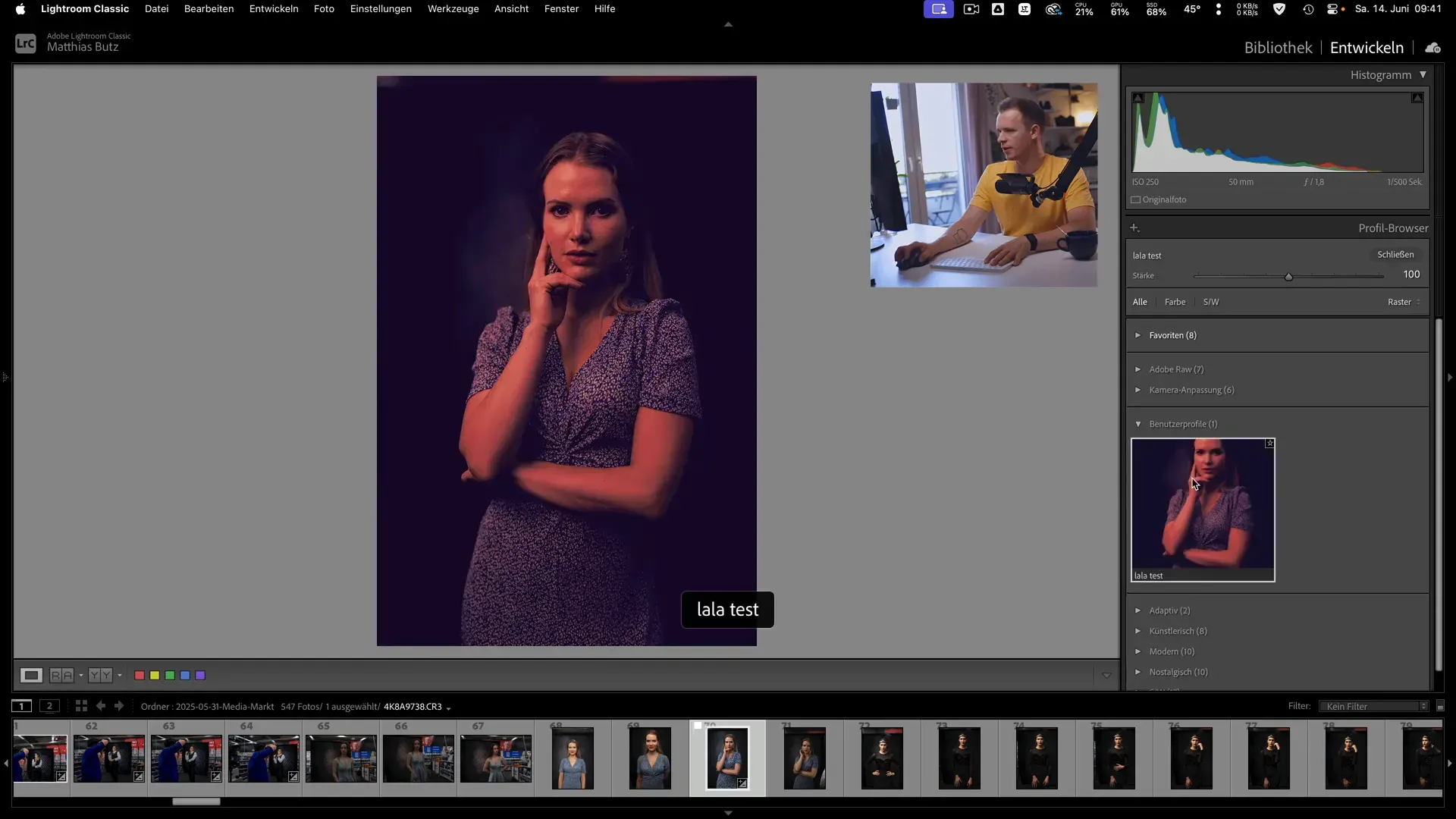Expand the Adaptiv profiles group
The height and width of the screenshot is (819, 1456).
[1138, 610]
